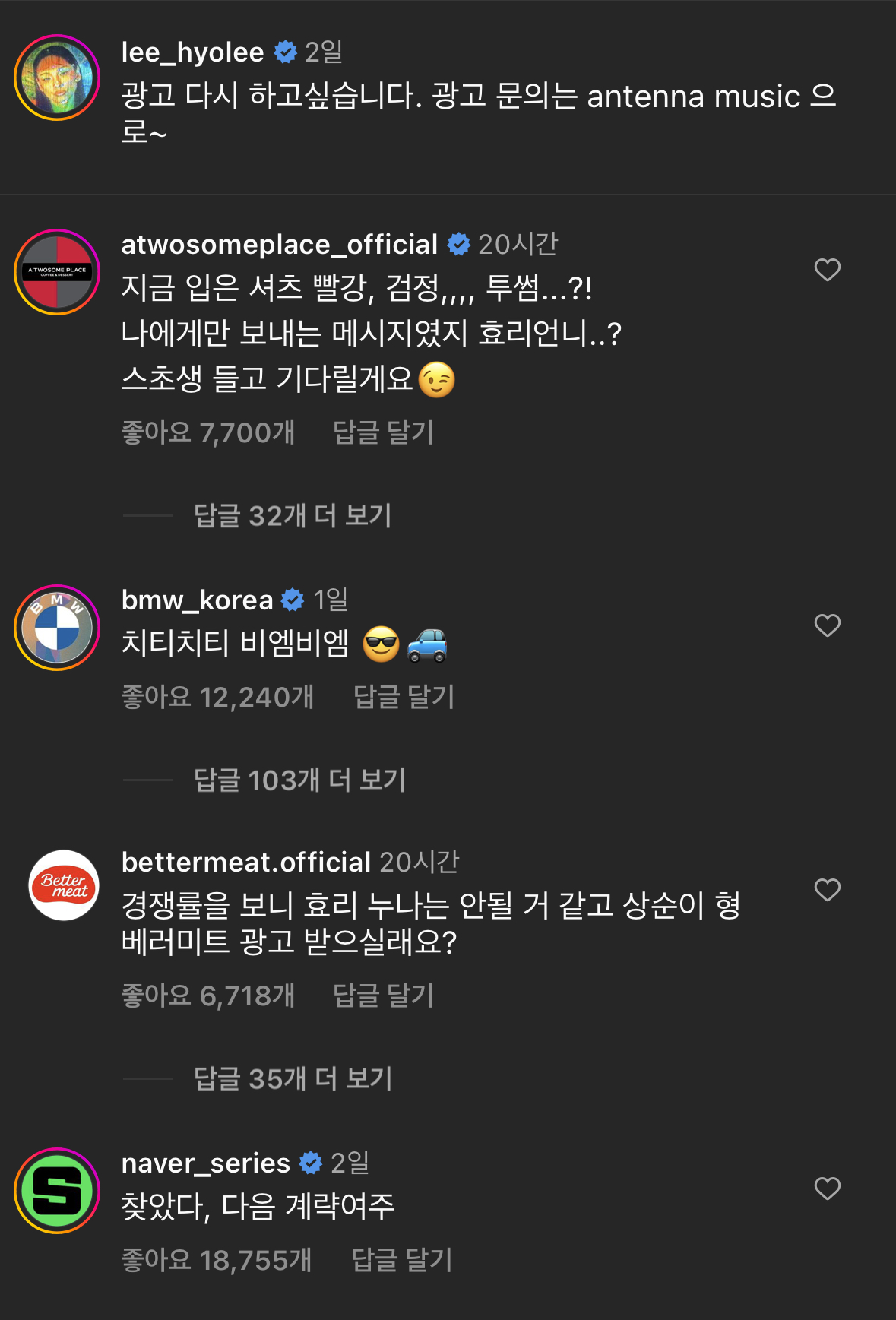Reply to atwosomeplace_official comment
This screenshot has width=896, height=1320.
click(383, 433)
